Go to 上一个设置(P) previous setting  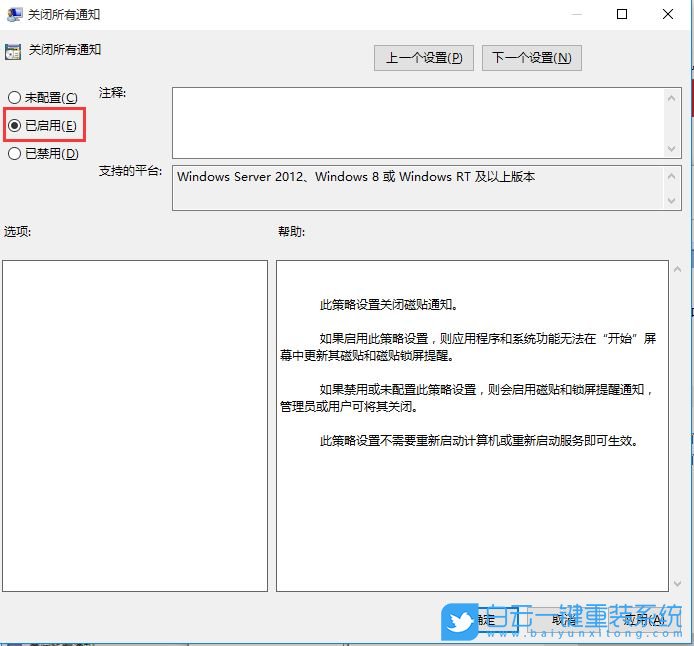pos(424,58)
